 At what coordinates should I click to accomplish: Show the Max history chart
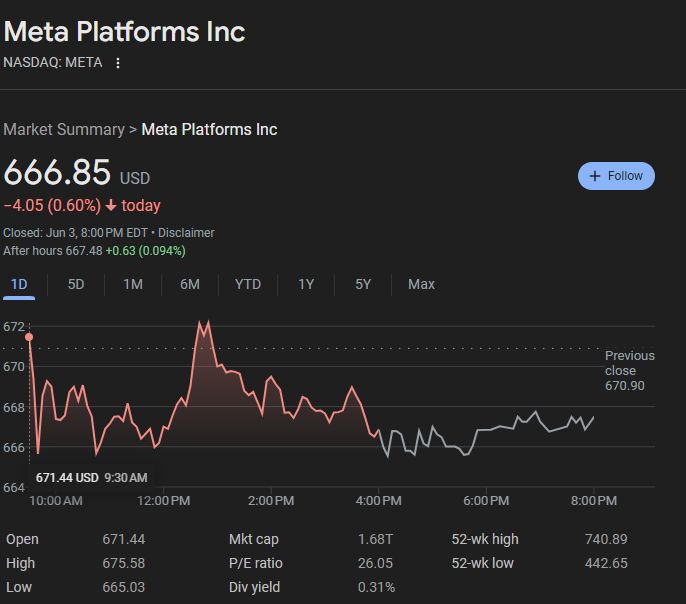421,284
